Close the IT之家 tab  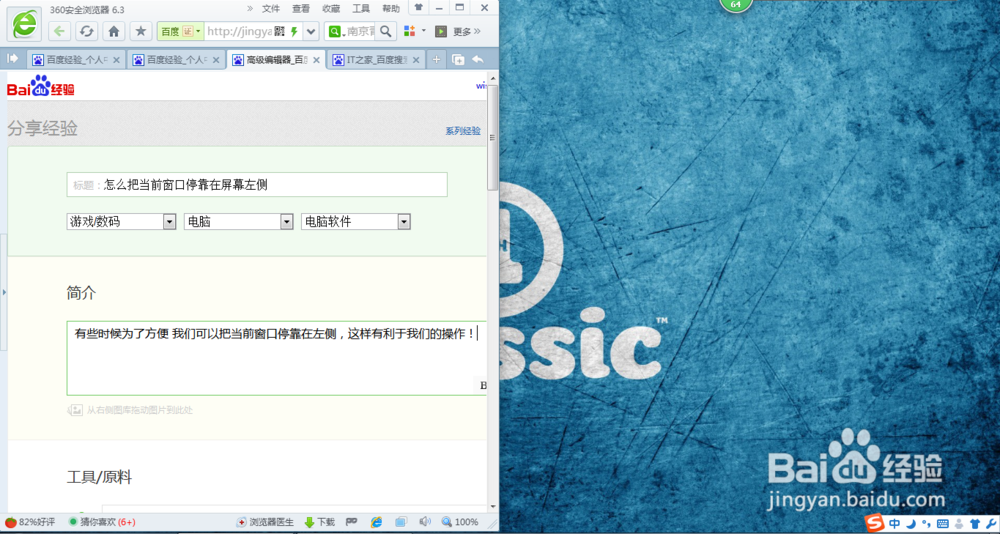pos(416,61)
